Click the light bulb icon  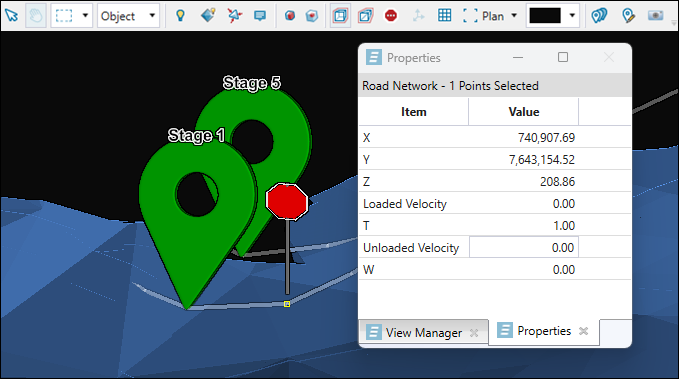tap(180, 16)
